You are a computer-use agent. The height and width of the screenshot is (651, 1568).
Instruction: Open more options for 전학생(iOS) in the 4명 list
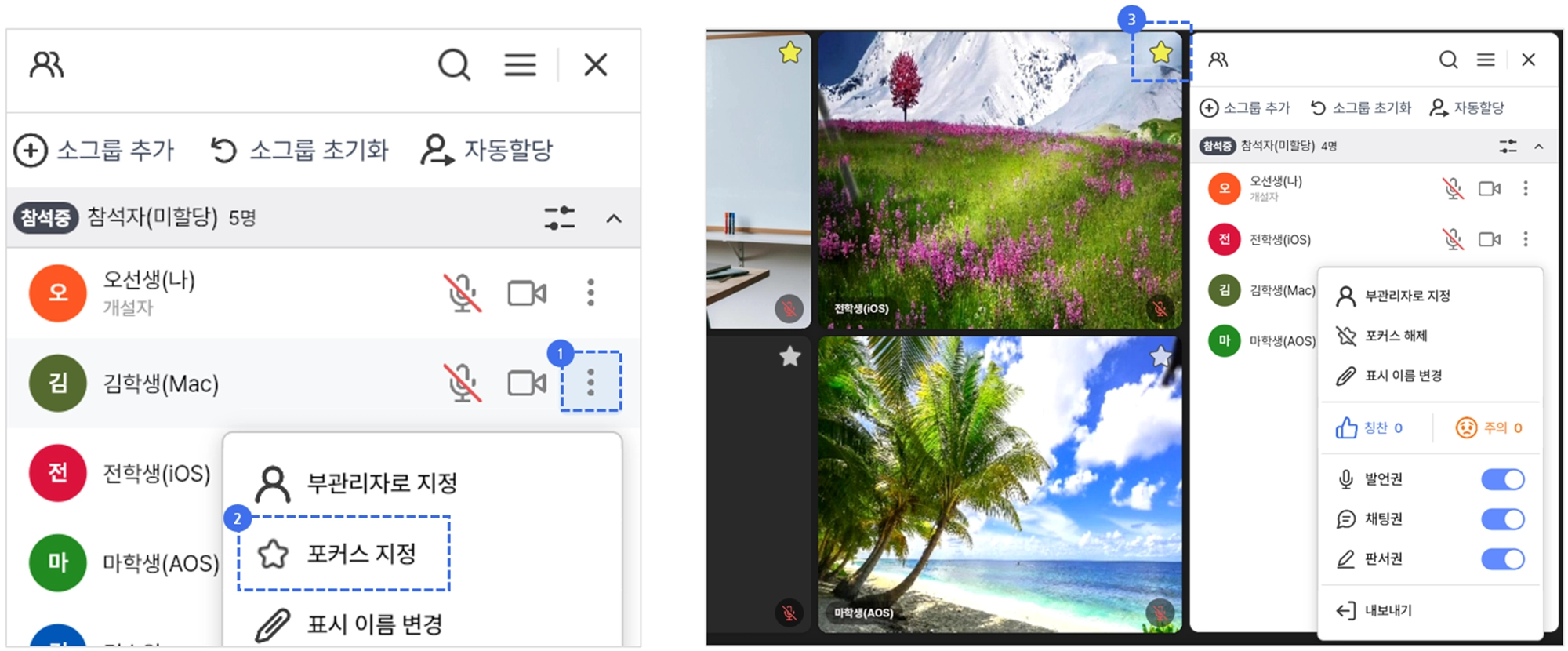pyautogui.click(x=1526, y=239)
